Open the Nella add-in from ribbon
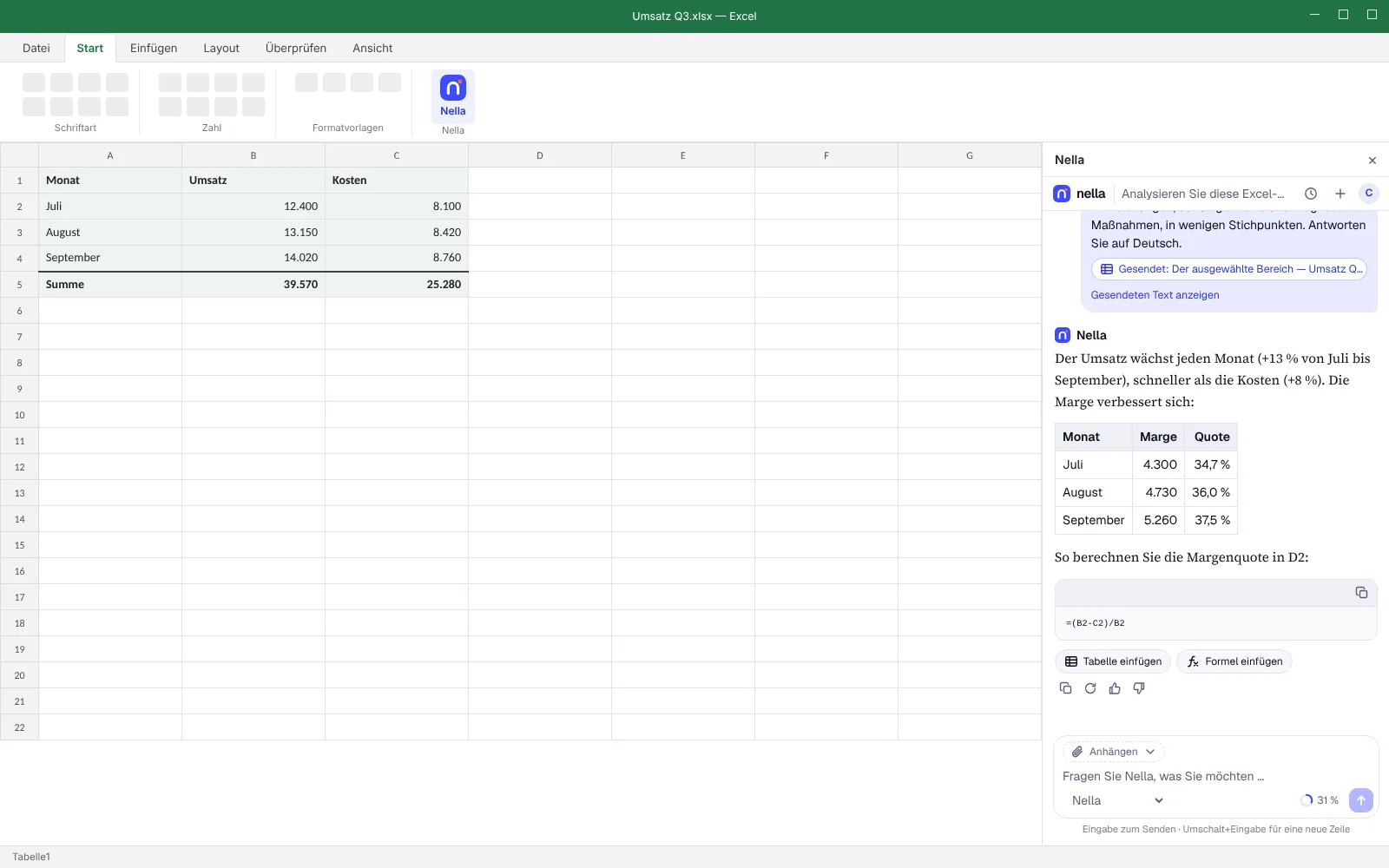 (x=453, y=96)
